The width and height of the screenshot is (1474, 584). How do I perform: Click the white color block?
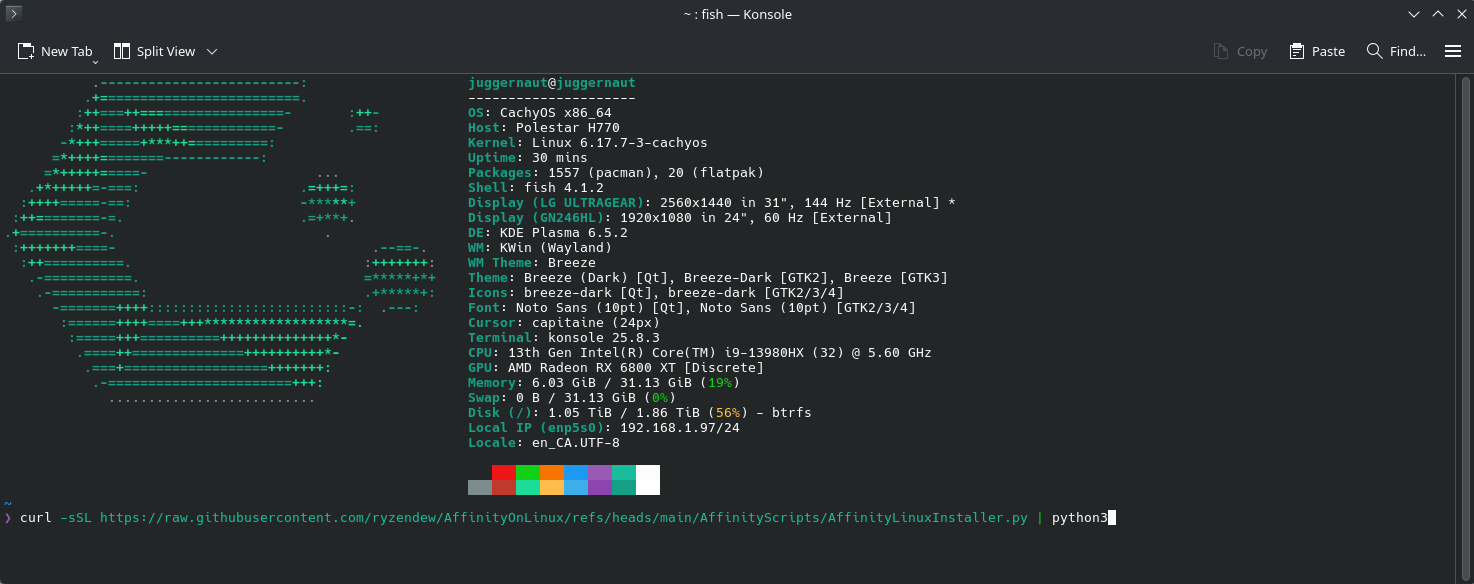(x=648, y=480)
